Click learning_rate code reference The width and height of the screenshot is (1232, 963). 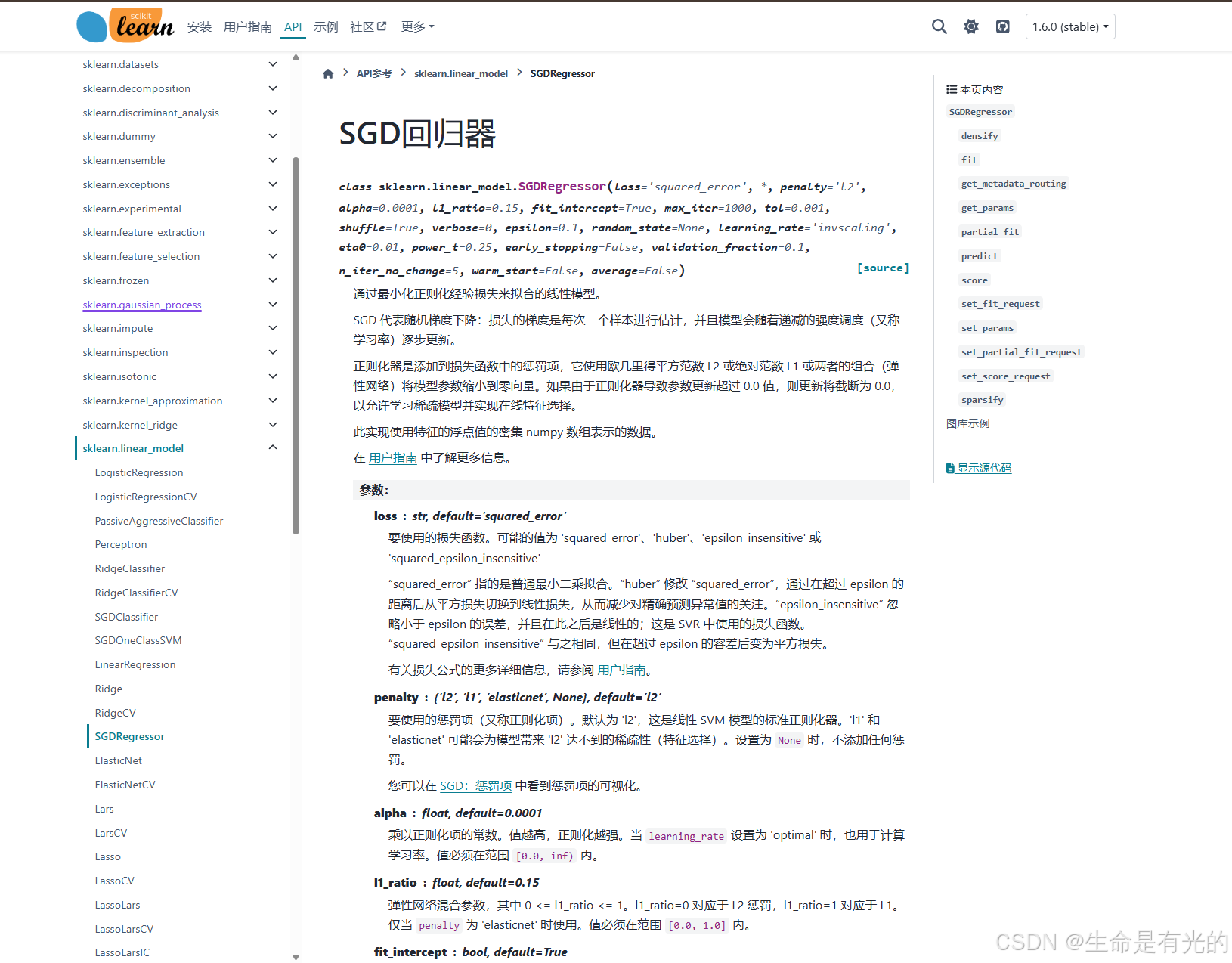tap(686, 836)
